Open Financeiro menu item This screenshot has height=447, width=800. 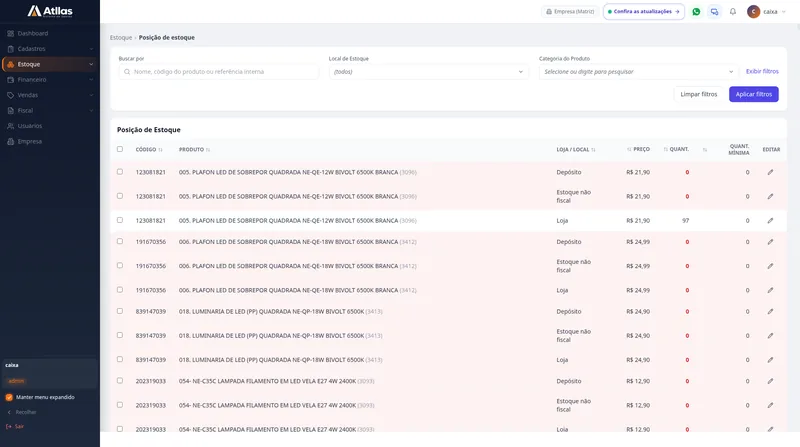click(x=50, y=80)
